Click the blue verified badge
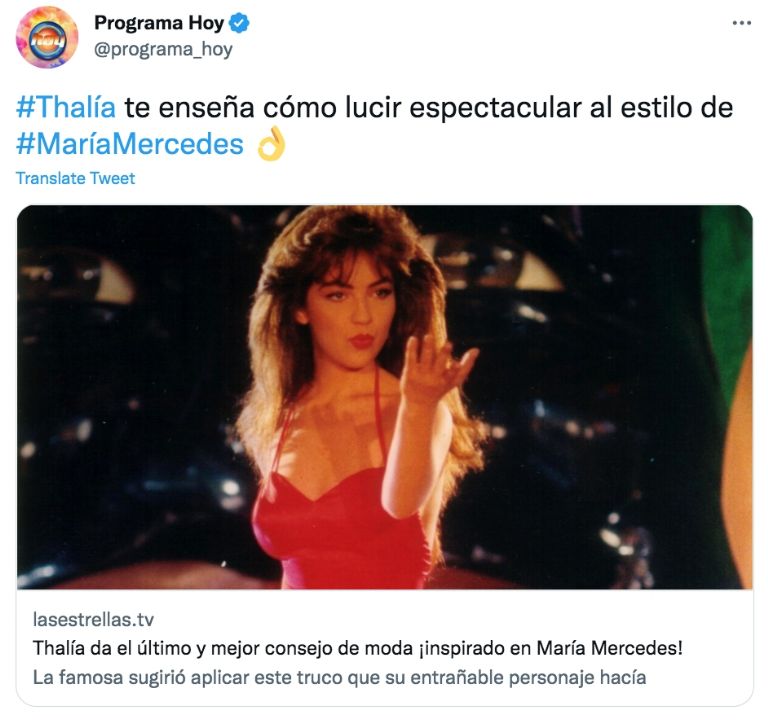The width and height of the screenshot is (768, 723). pos(239,23)
